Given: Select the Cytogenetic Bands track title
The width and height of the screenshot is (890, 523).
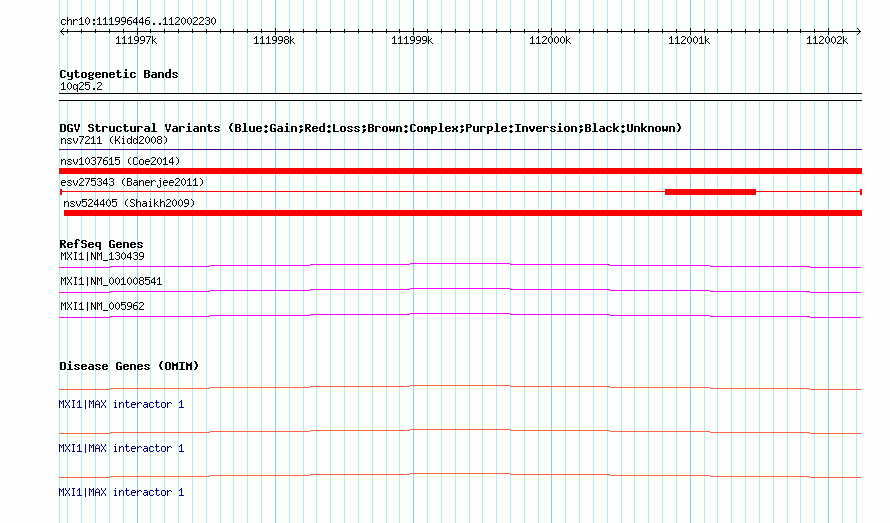Looking at the screenshot, I should (x=119, y=74).
